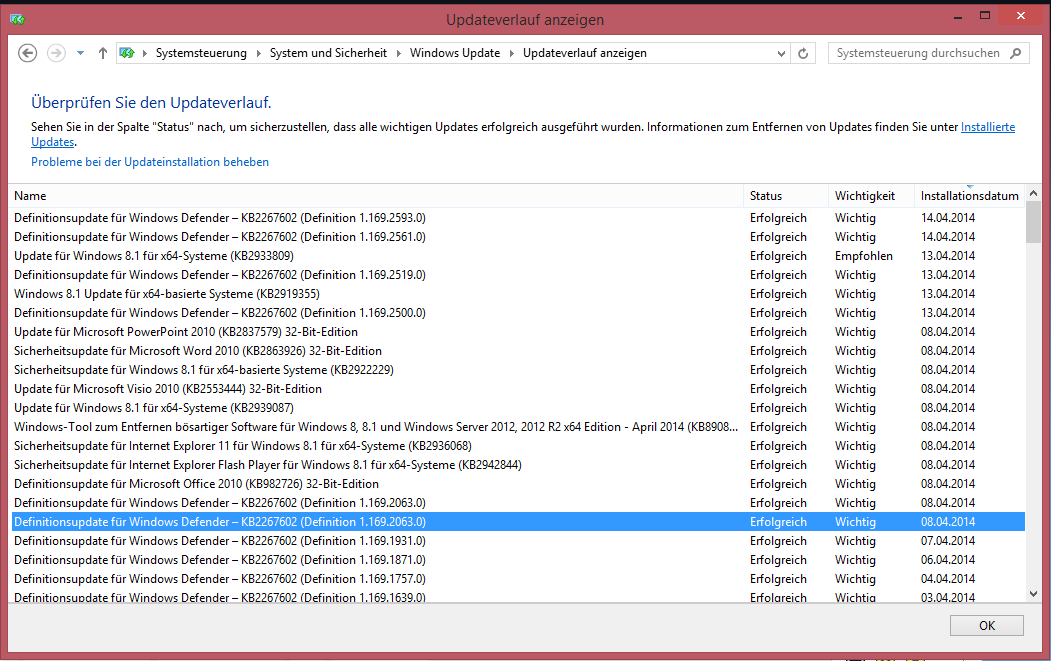Open recent locations dropdown arrow
Viewport: 1051px width, 661px height.
[x=80, y=53]
